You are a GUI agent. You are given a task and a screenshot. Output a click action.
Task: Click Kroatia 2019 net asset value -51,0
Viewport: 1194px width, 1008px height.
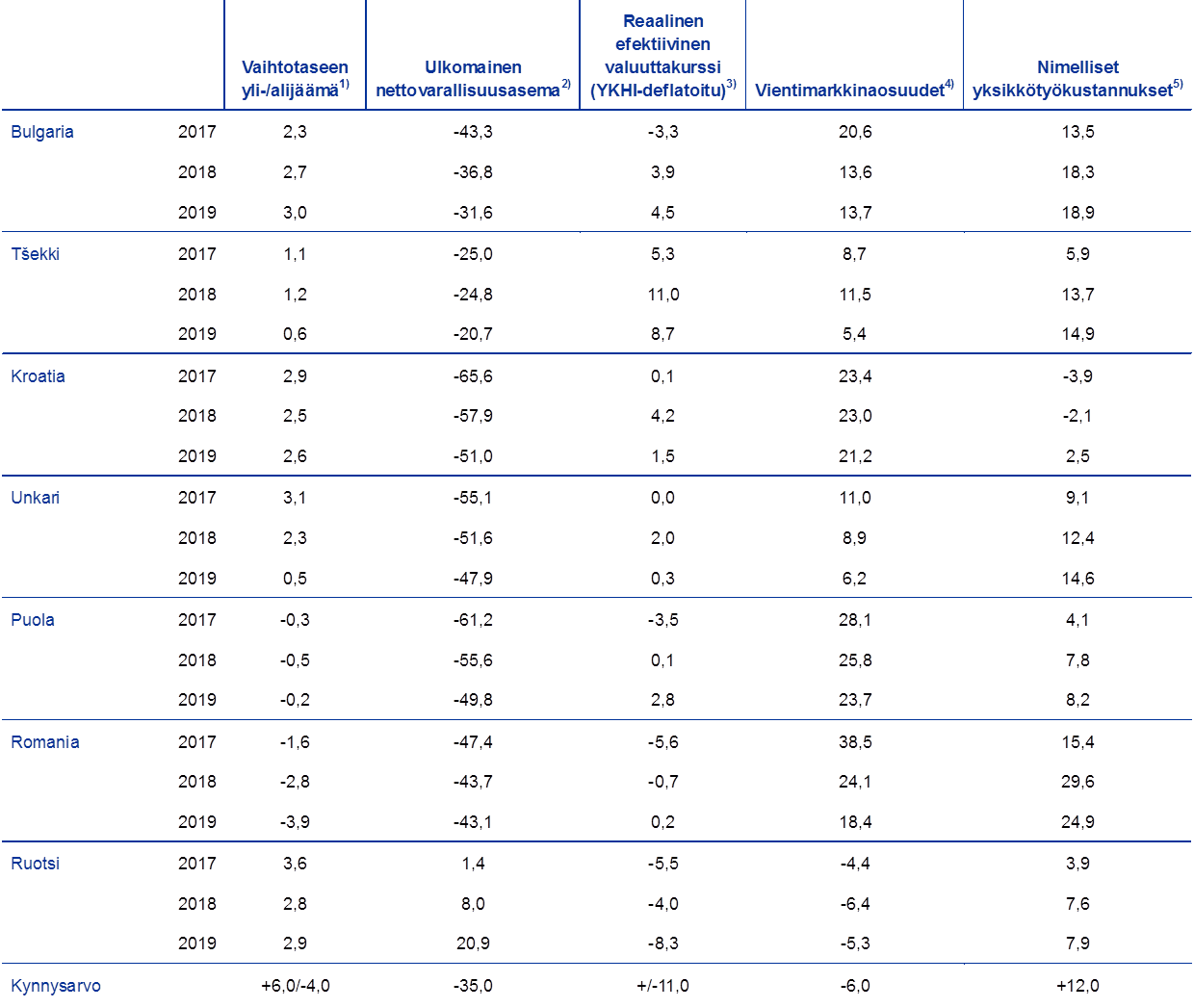(473, 456)
